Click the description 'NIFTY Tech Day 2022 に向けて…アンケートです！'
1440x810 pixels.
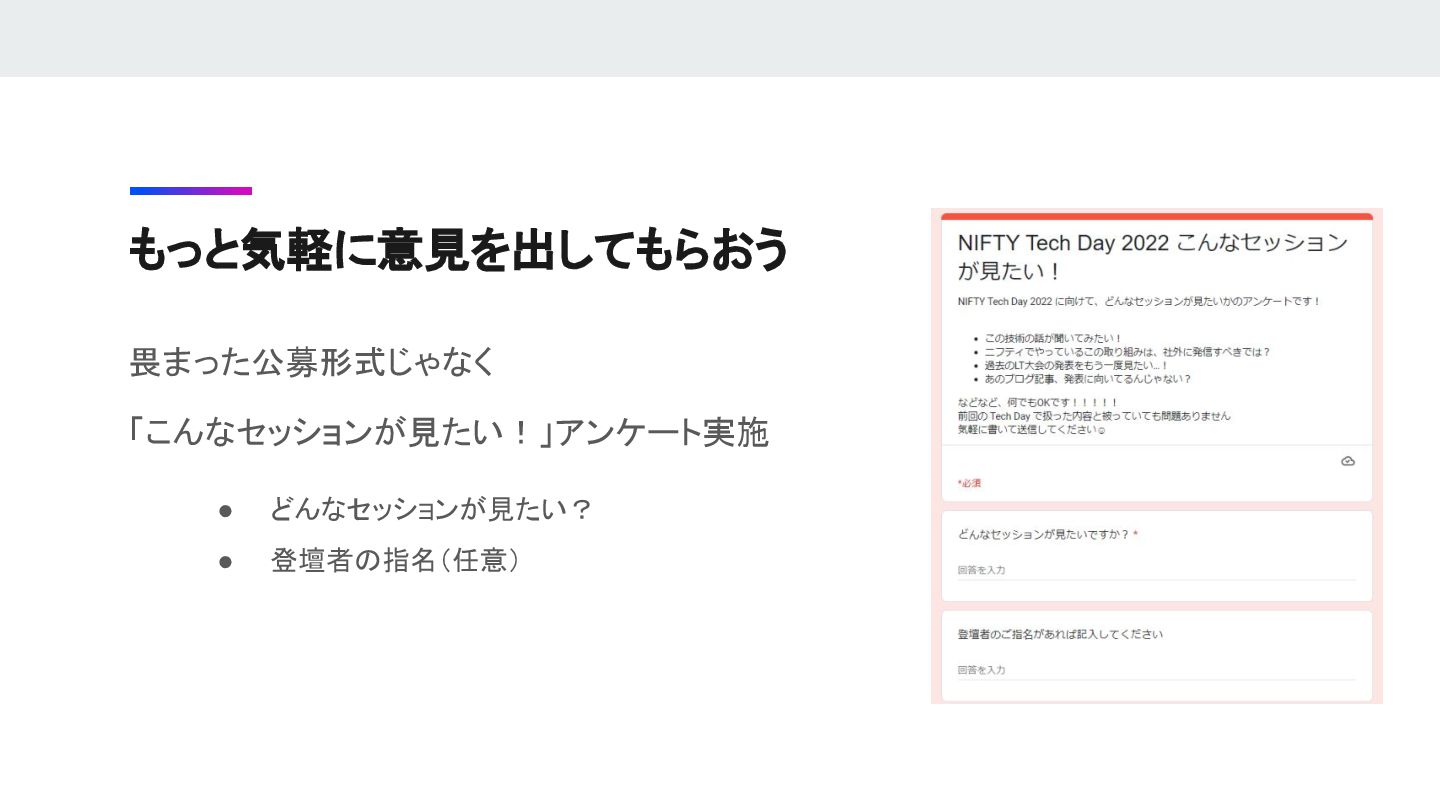pos(1139,301)
